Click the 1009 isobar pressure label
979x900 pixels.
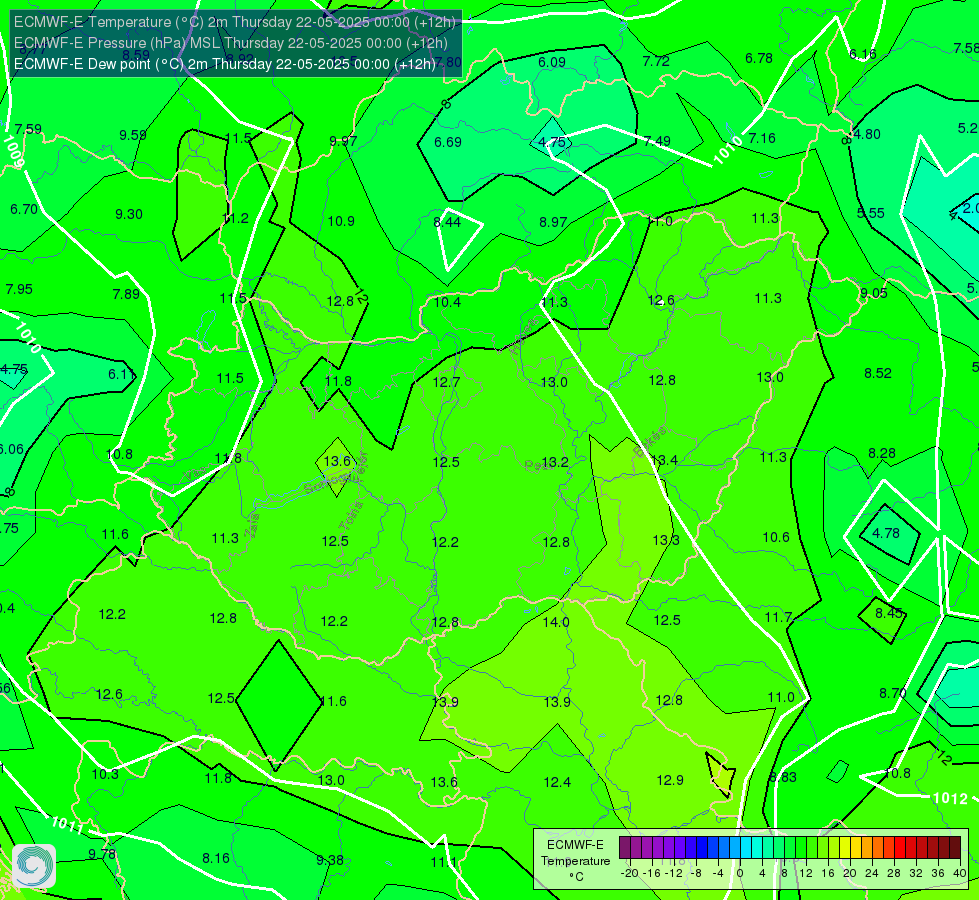pyautogui.click(x=14, y=152)
